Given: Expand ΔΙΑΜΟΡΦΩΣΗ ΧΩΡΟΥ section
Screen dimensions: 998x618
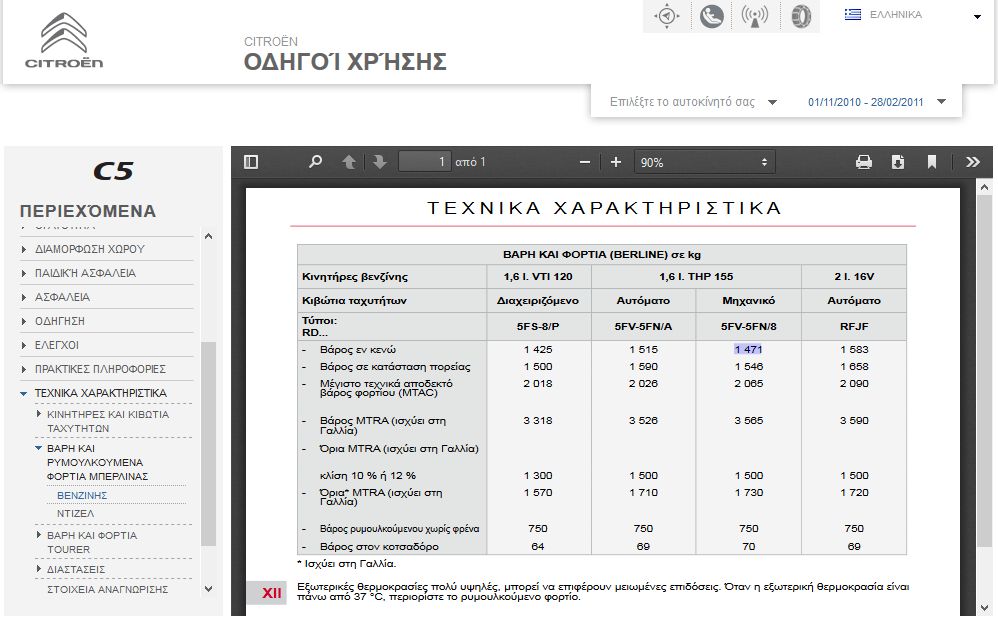Looking at the screenshot, I should [x=90, y=249].
